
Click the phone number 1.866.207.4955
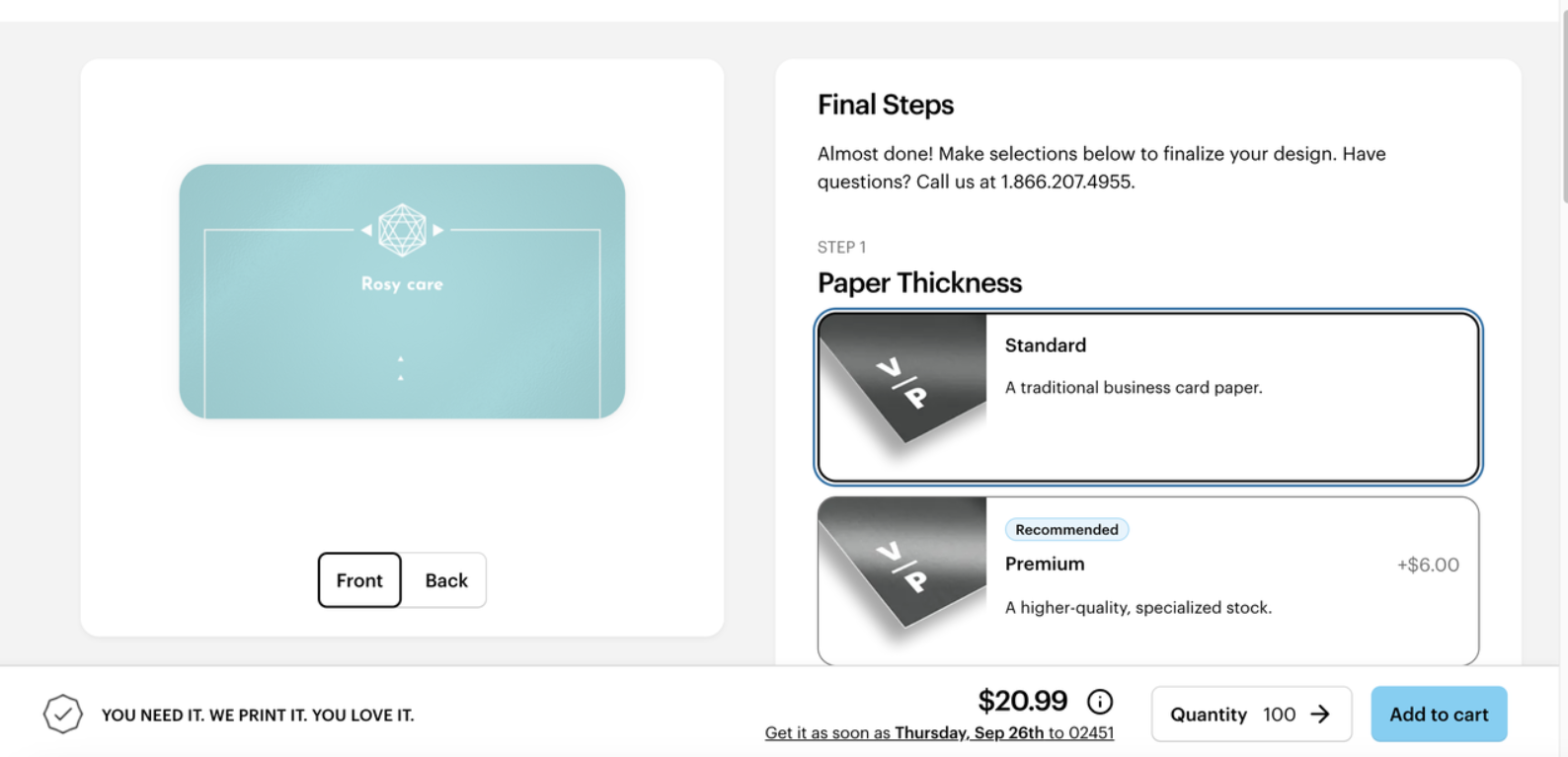tap(1066, 182)
